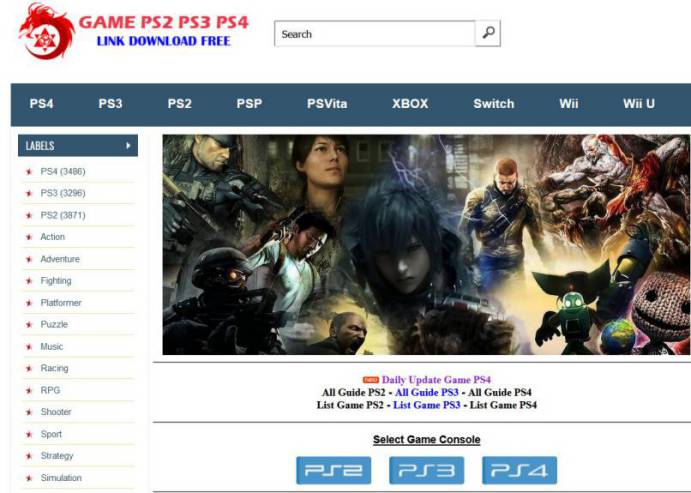Viewport: 691px width, 493px height.
Task: Open the Switch navigation menu item
Action: point(494,104)
